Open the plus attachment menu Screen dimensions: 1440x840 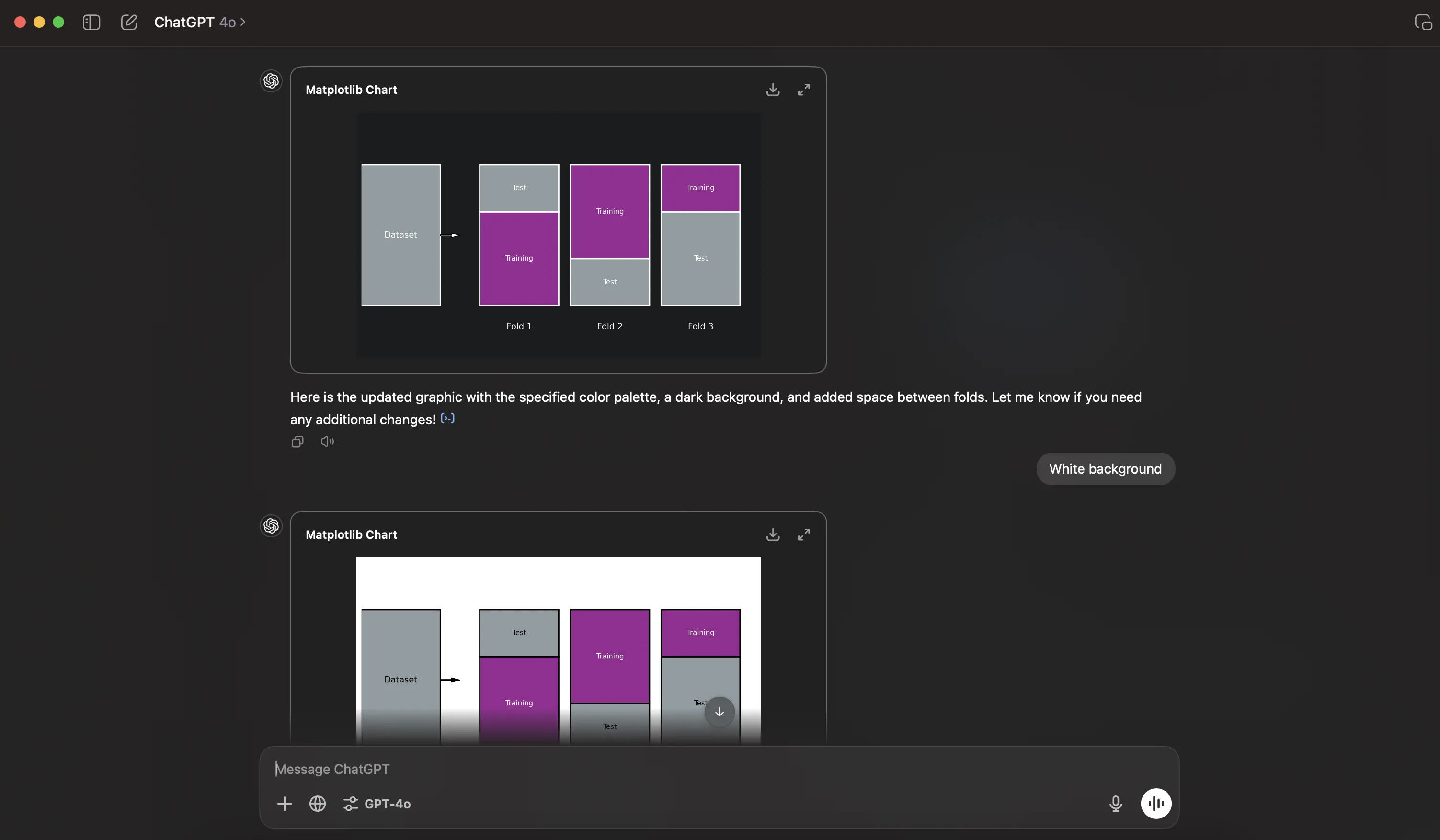click(285, 804)
